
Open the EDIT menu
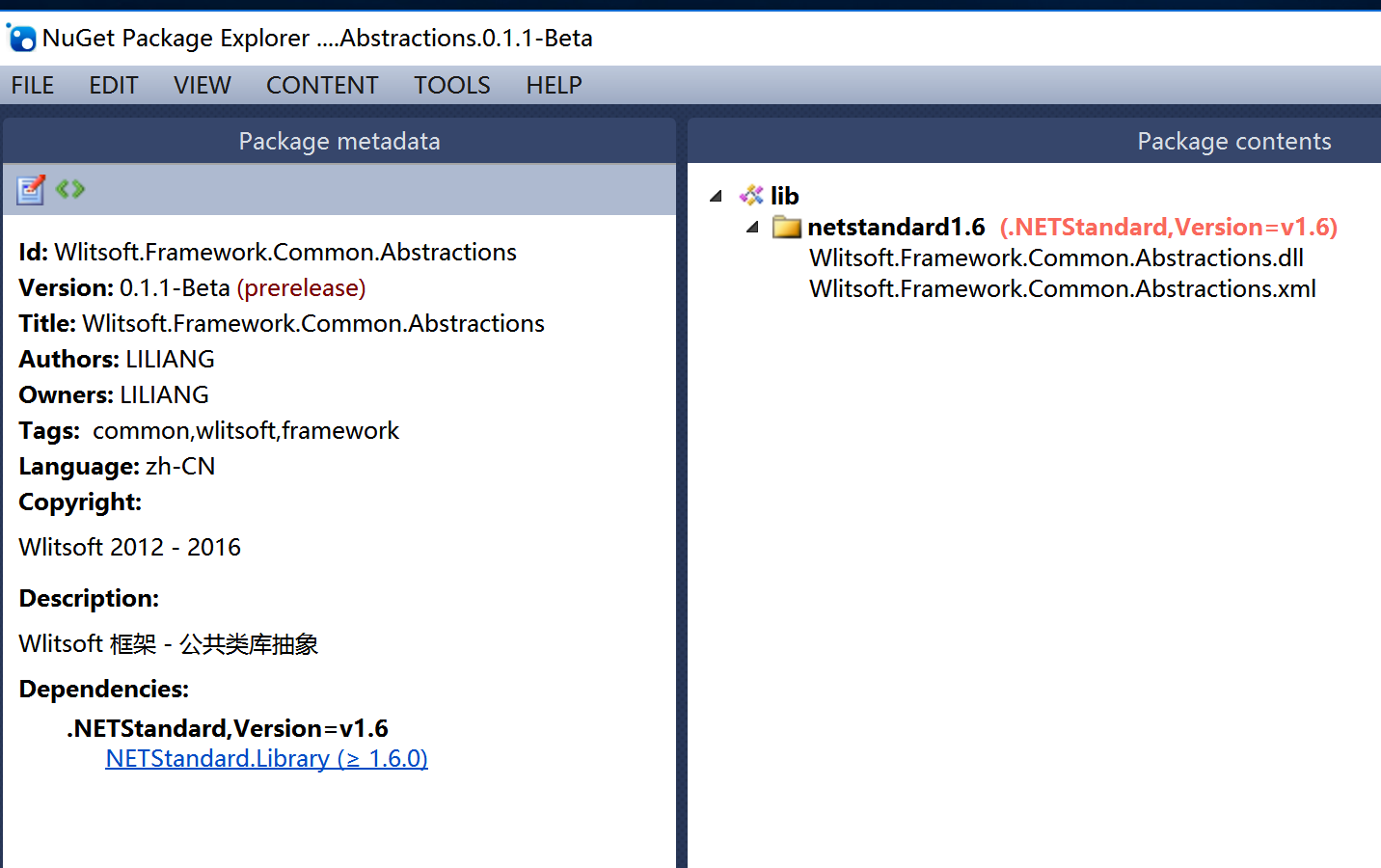tap(114, 85)
